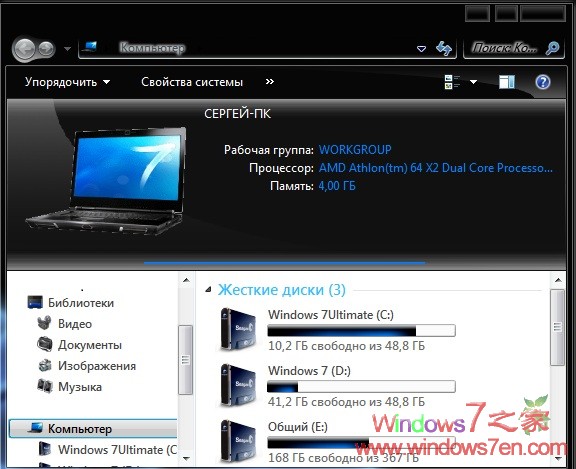The width and height of the screenshot is (576, 469).
Task: Open the Изображения library
Action: click(97, 366)
